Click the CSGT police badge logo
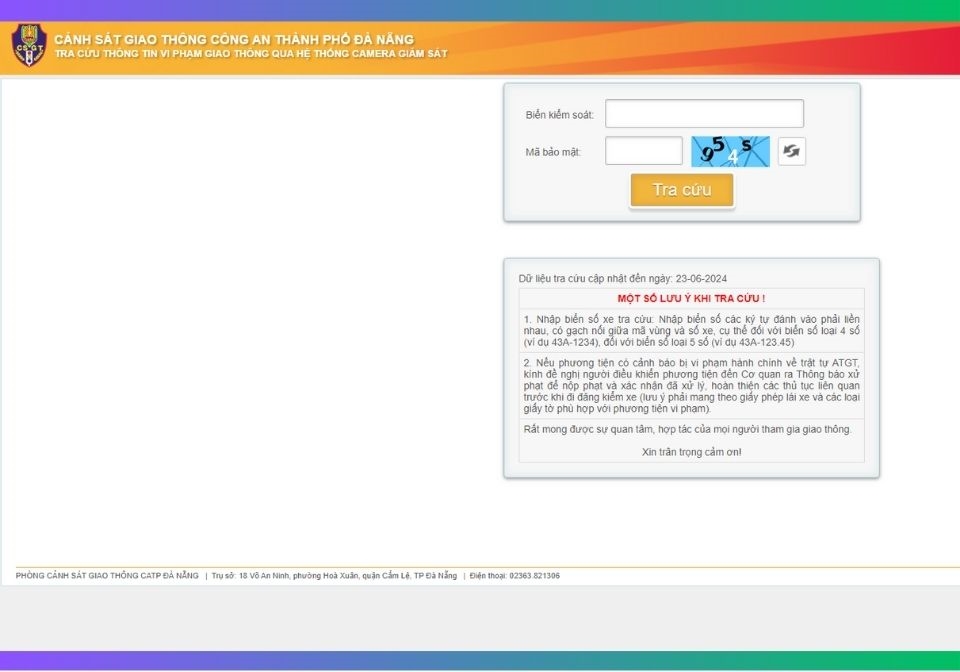 coord(28,46)
